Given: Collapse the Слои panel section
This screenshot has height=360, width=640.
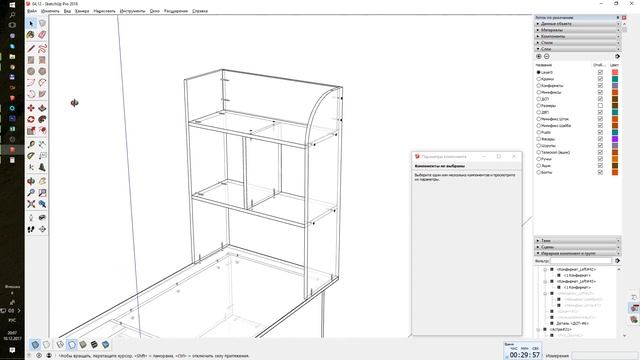Looking at the screenshot, I should point(577,49).
